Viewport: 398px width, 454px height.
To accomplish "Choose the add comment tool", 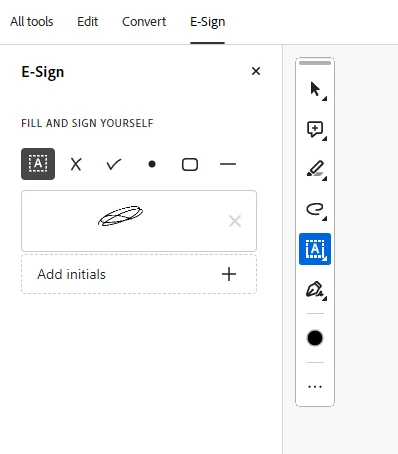I will click(x=315, y=129).
